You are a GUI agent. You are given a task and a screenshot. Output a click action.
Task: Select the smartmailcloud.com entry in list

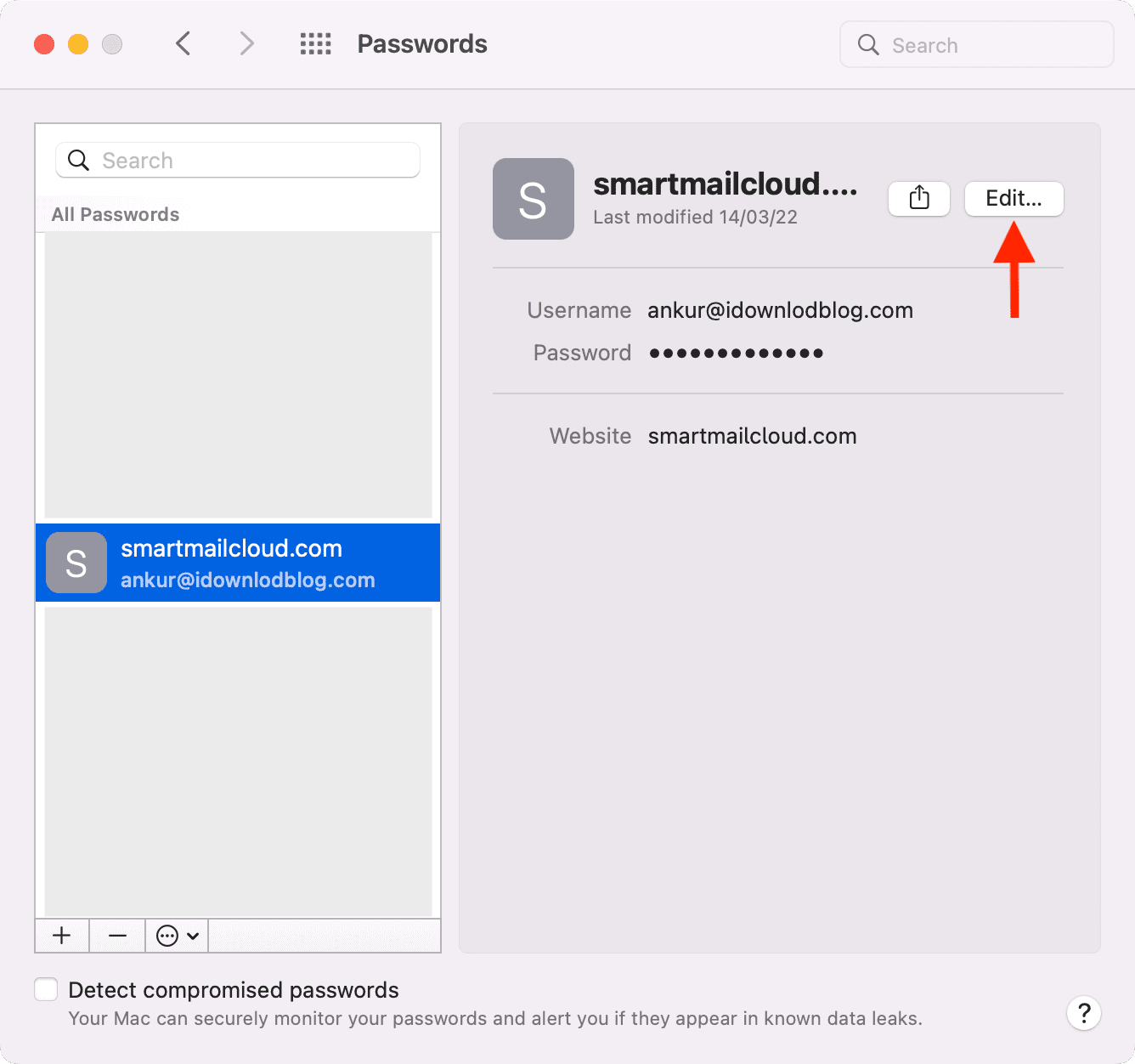click(x=238, y=563)
